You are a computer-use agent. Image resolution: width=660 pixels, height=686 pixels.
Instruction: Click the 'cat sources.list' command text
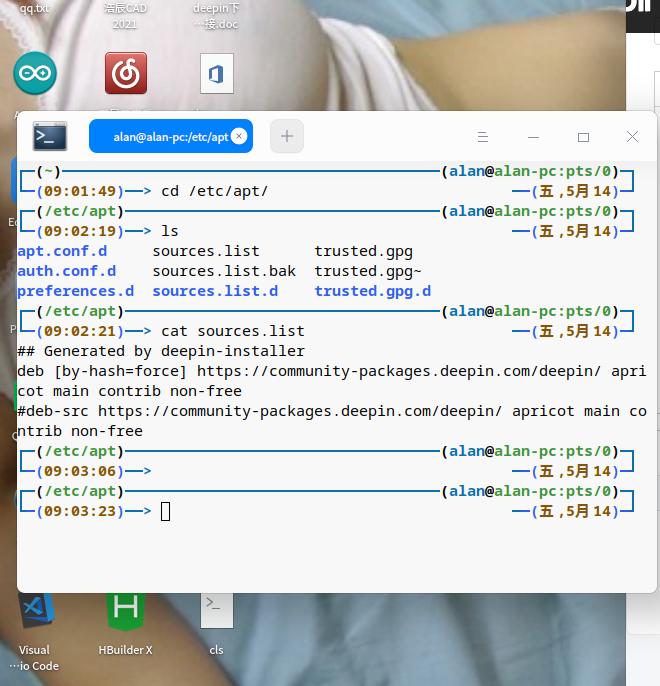pos(233,331)
